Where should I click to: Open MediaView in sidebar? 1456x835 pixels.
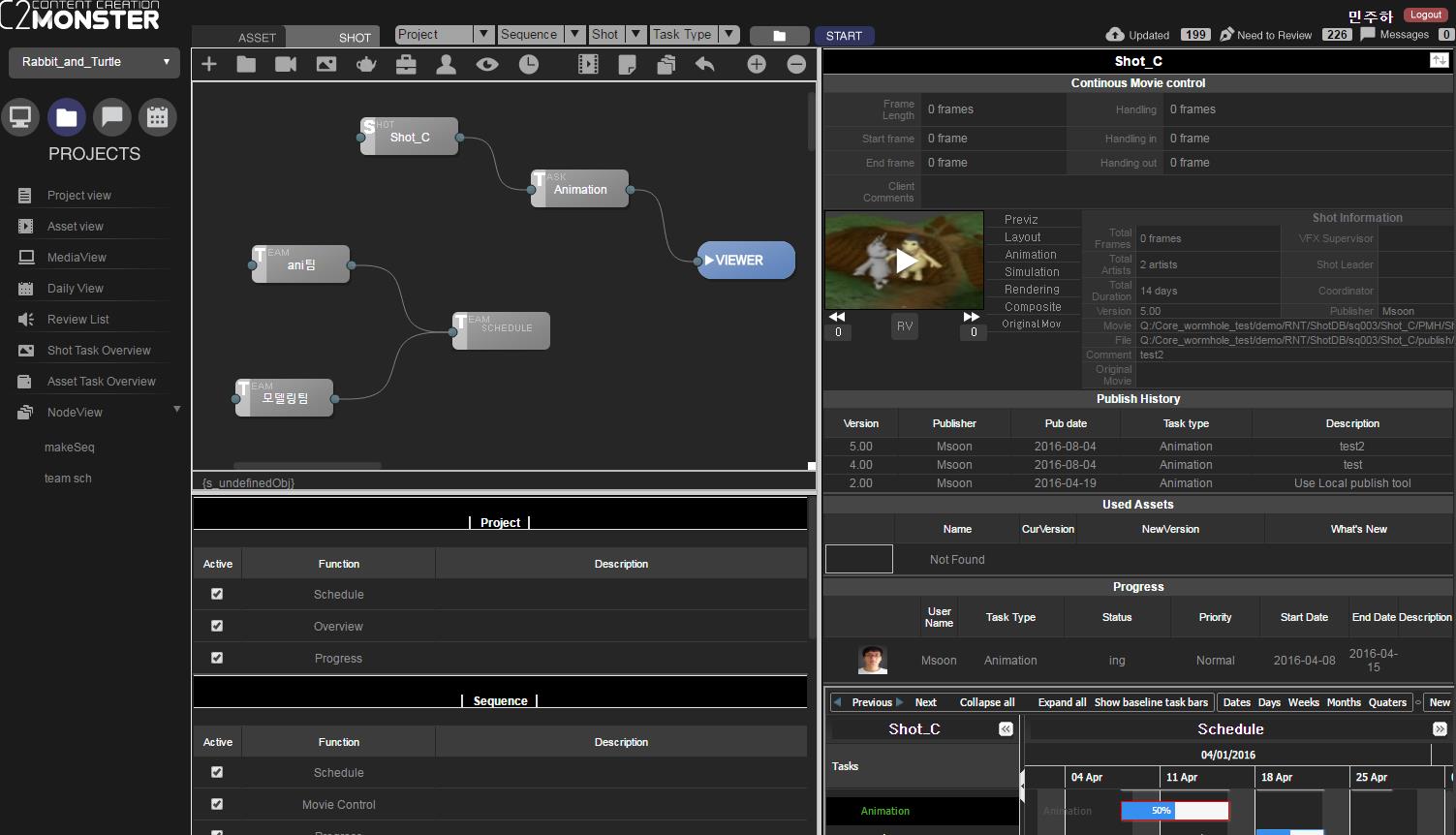[x=77, y=258]
